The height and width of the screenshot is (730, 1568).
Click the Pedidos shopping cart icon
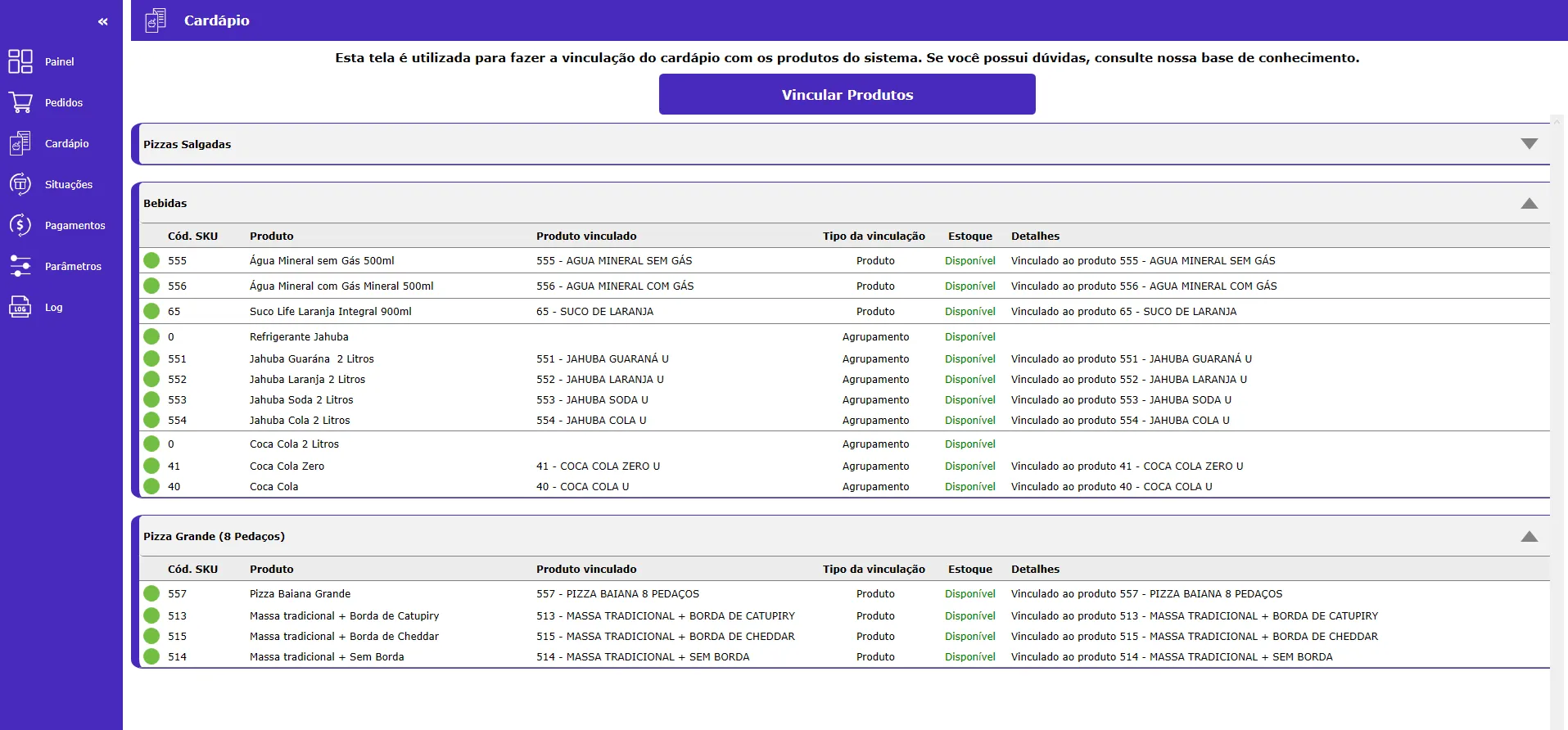tap(20, 102)
